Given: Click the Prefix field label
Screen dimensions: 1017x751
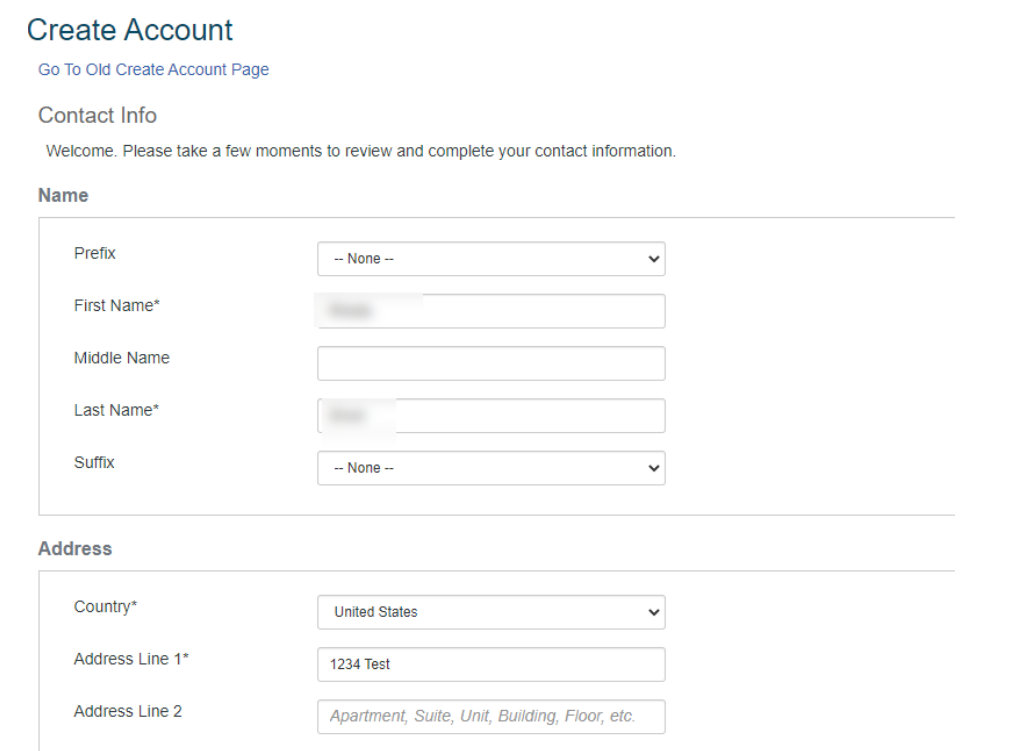Looking at the screenshot, I should pyautogui.click(x=95, y=254).
